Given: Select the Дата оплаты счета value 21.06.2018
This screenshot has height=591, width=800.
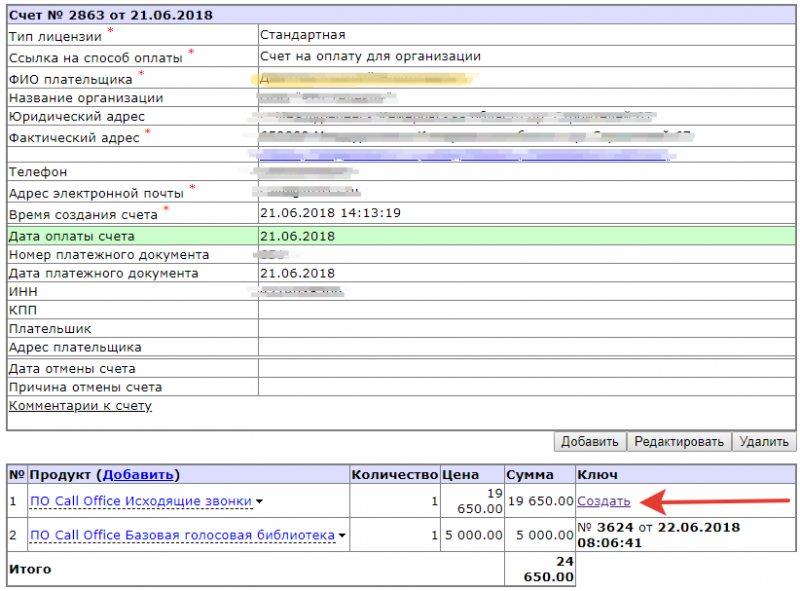Looking at the screenshot, I should tap(297, 236).
